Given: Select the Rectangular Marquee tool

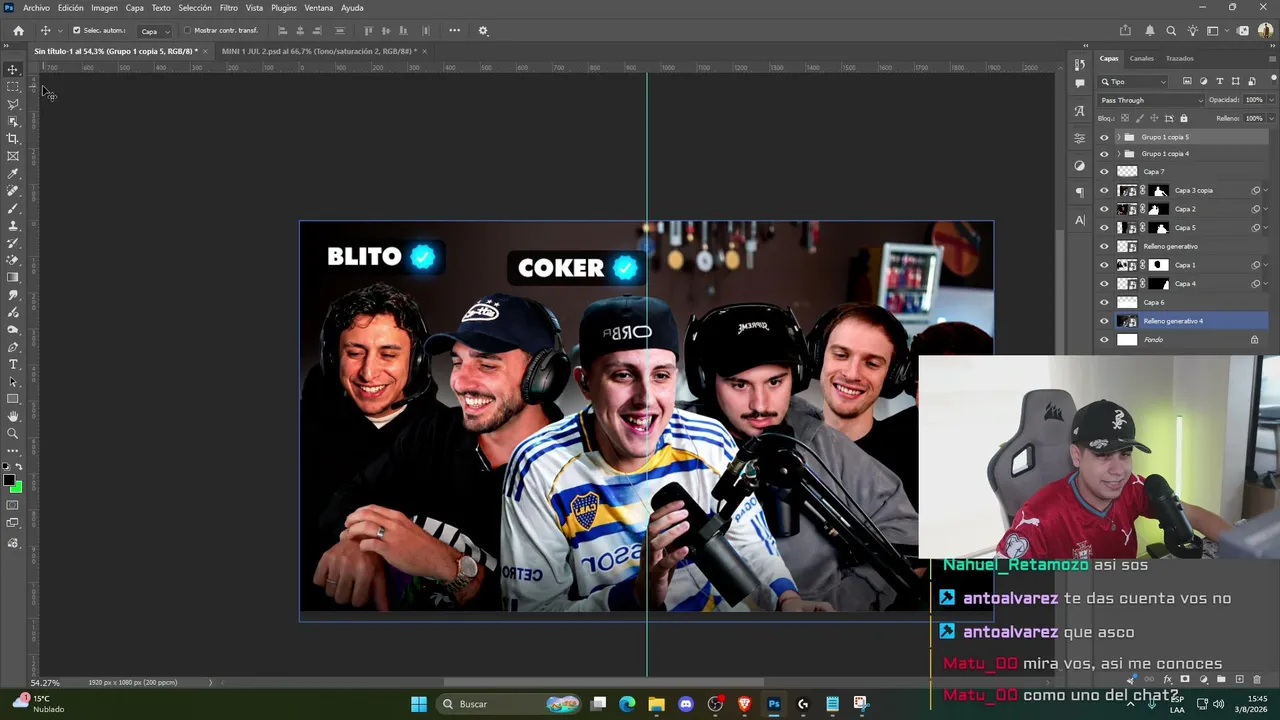Looking at the screenshot, I should [x=13, y=87].
